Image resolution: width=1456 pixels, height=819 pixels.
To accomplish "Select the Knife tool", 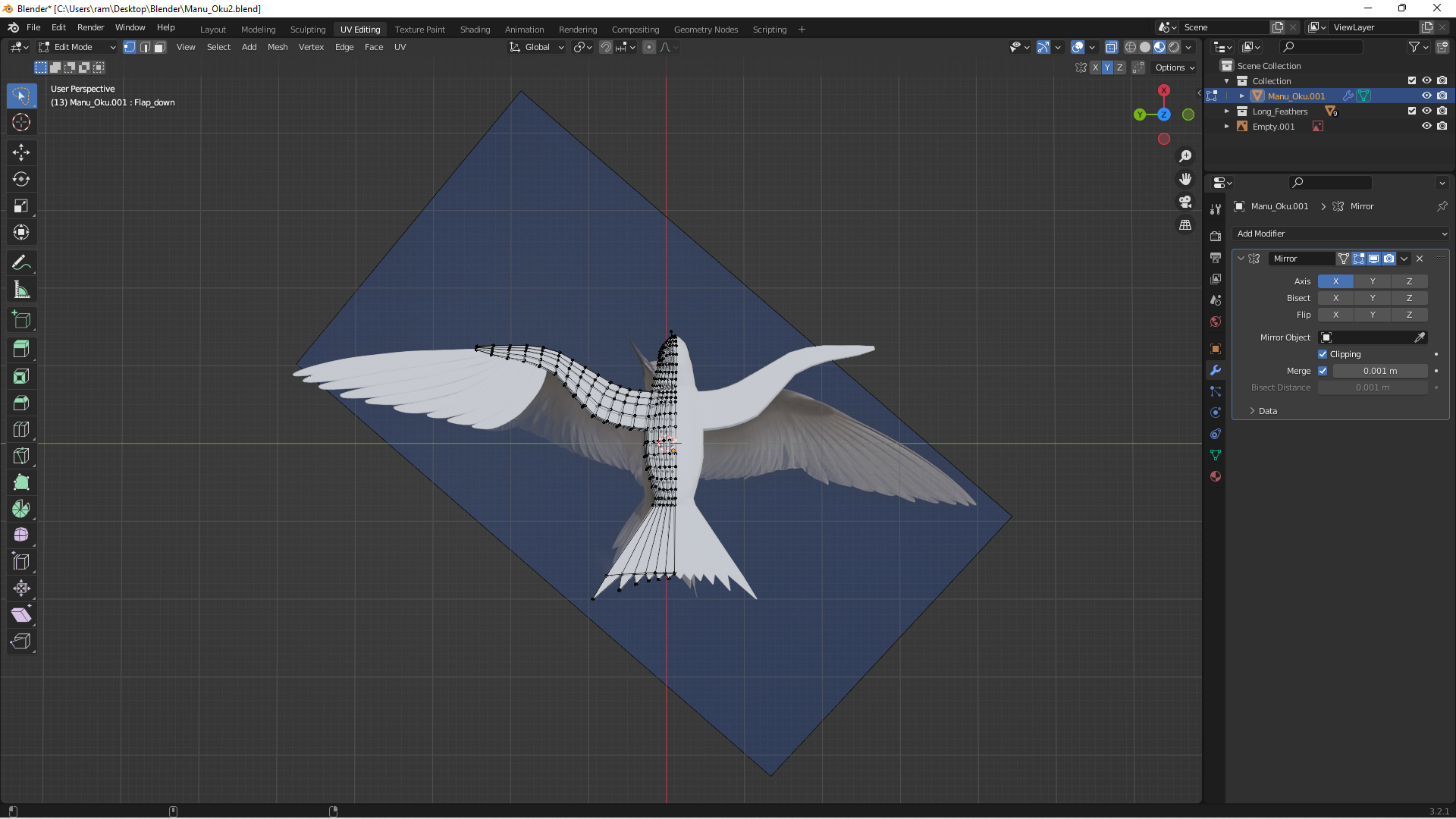I will click(x=21, y=456).
